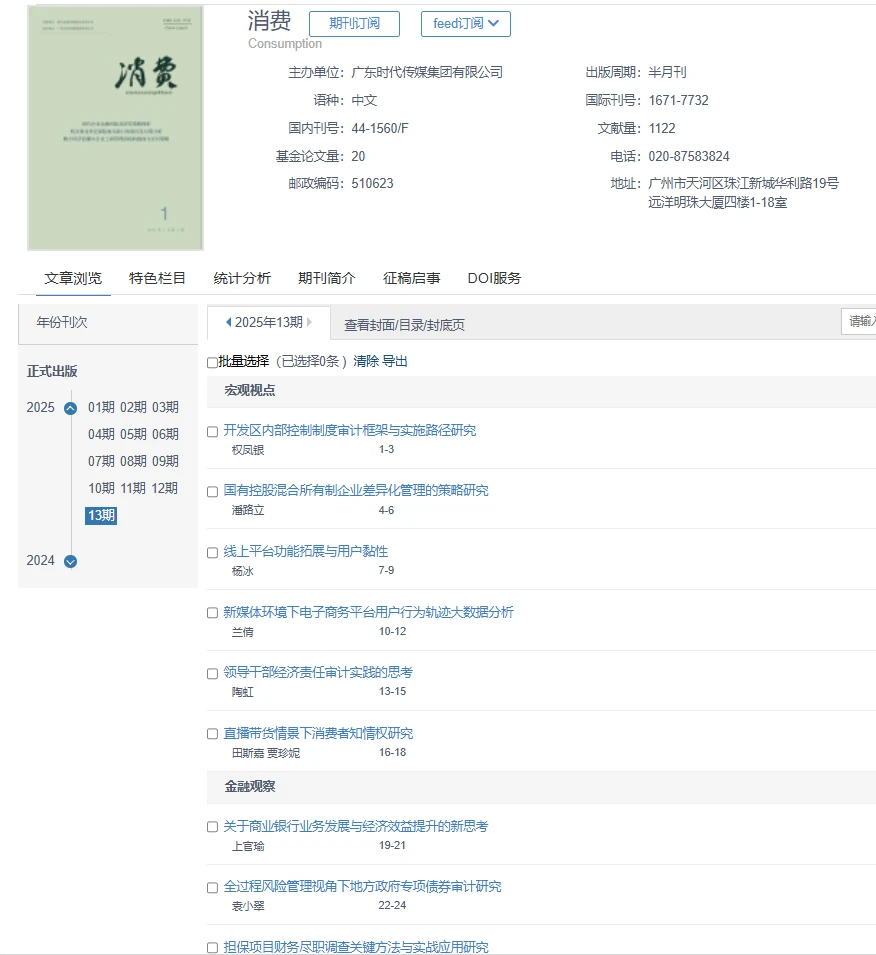The height and width of the screenshot is (955, 876).
Task: Open the feed订阅 dropdown
Action: pos(466,24)
